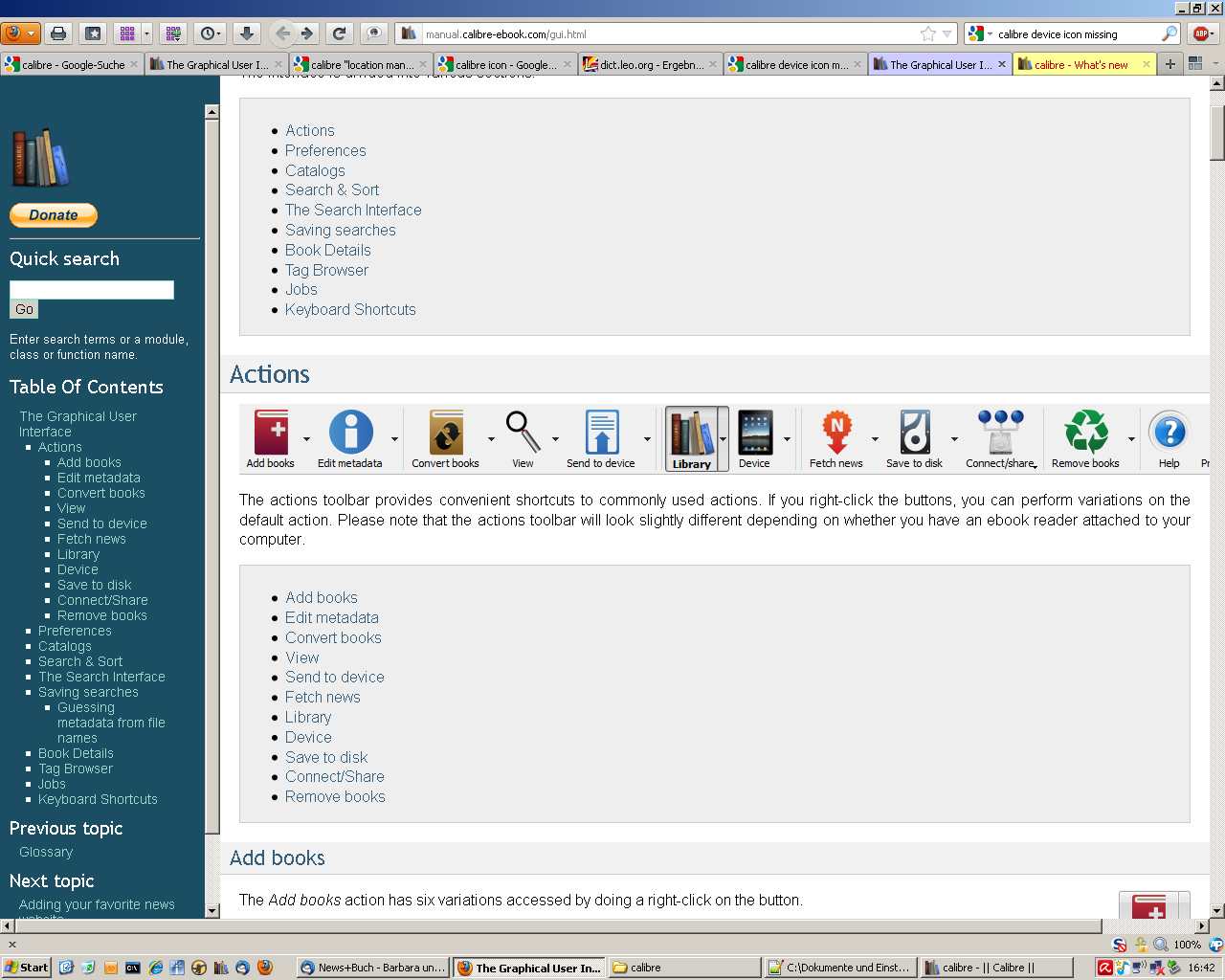Open the History clock toolbar button

(x=210, y=33)
